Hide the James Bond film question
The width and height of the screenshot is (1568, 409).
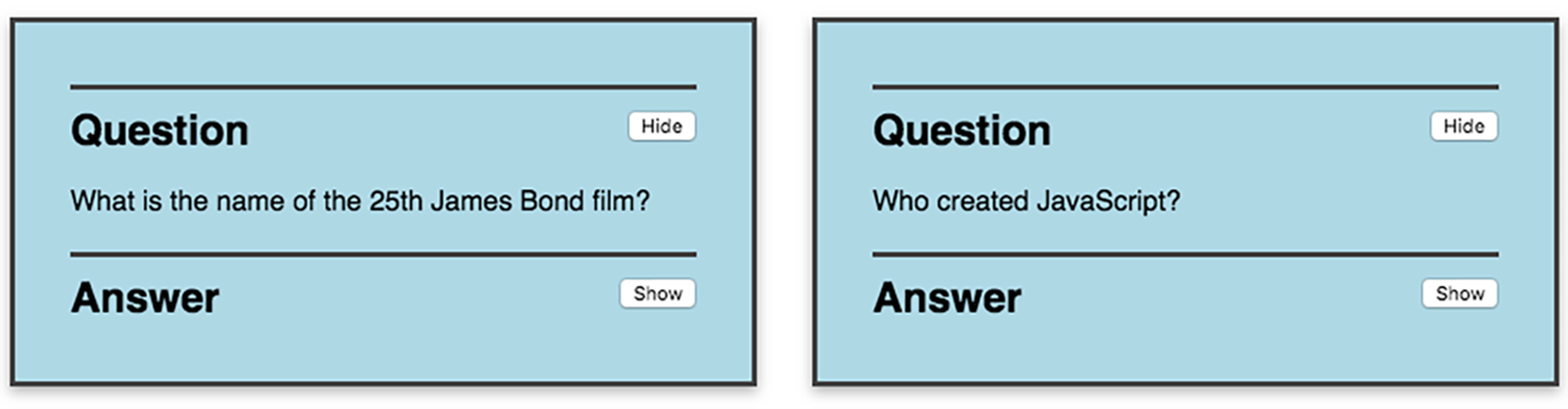pos(661,127)
